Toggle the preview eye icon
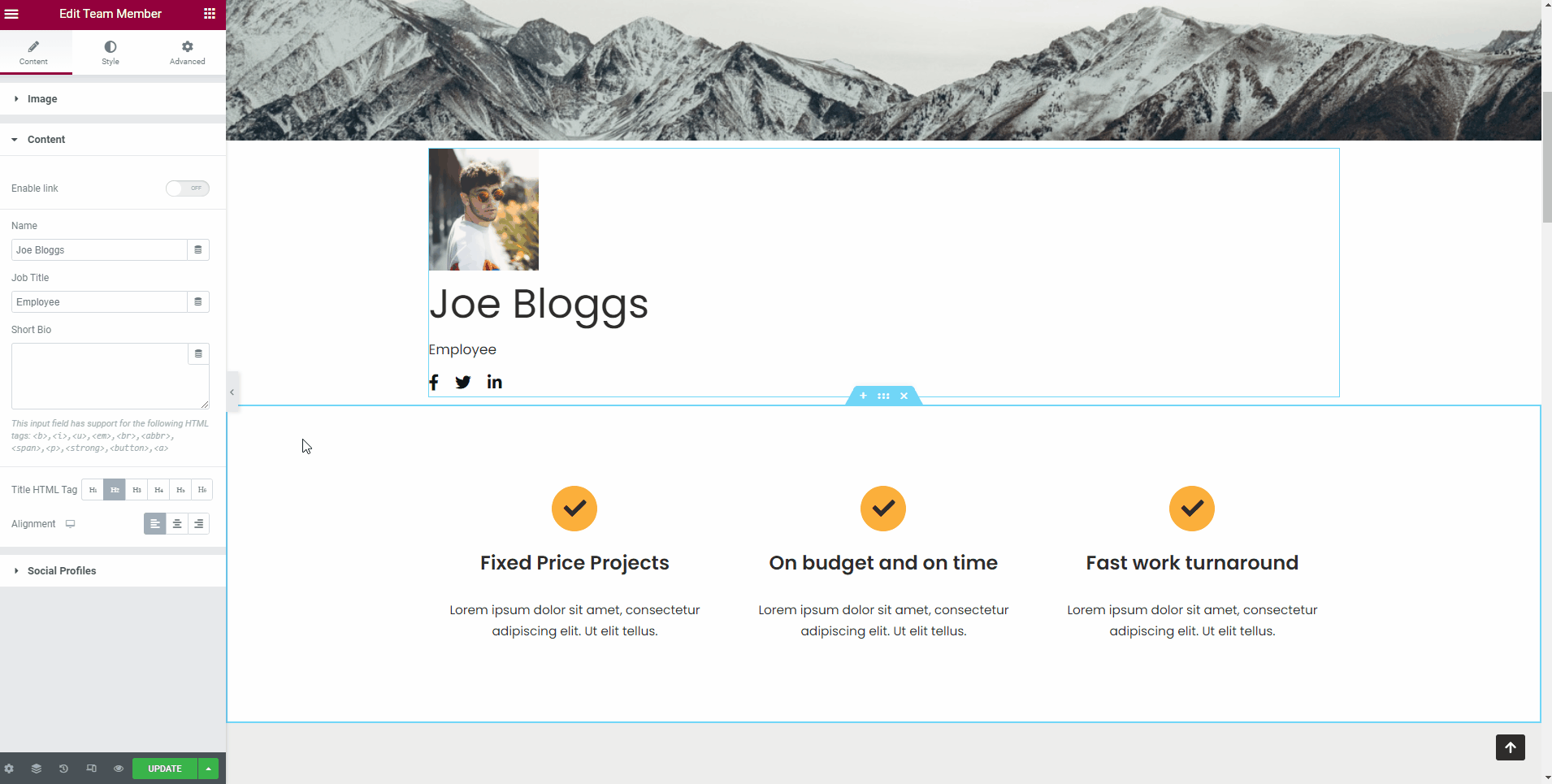This screenshot has height=784, width=1552. pos(119,769)
